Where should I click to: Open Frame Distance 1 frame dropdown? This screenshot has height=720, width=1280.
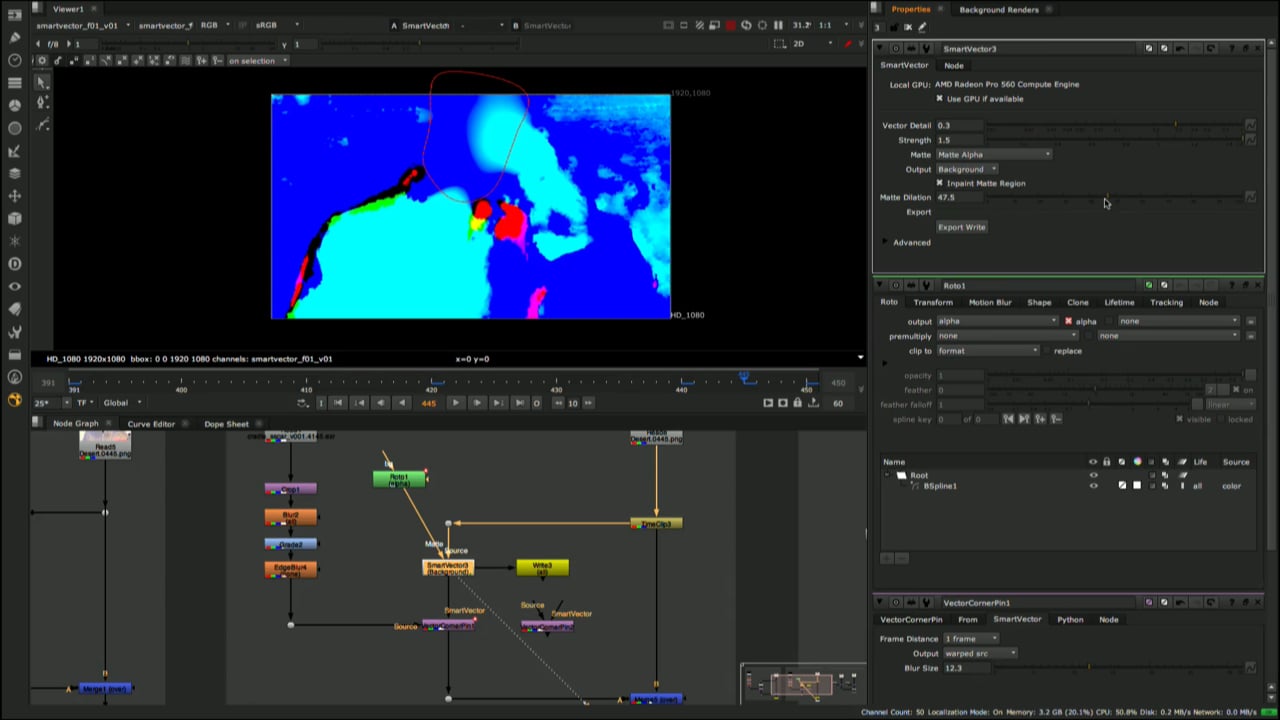click(x=970, y=639)
